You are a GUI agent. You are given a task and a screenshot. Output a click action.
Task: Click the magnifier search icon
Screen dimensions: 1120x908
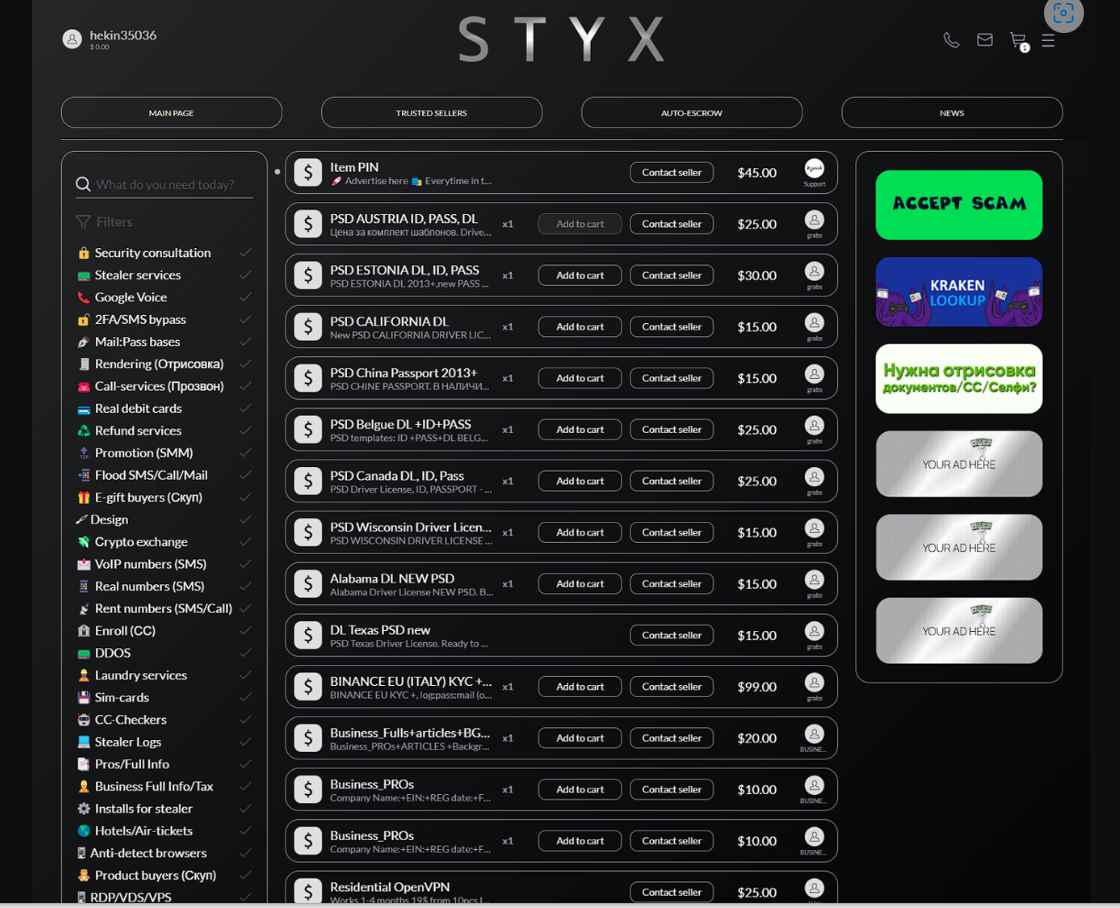click(83, 184)
